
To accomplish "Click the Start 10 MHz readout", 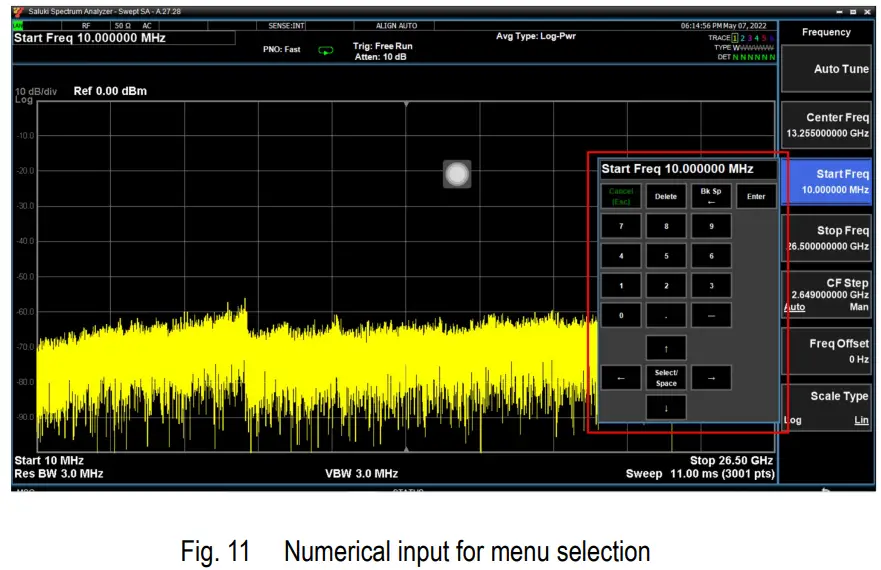I will 49,460.
